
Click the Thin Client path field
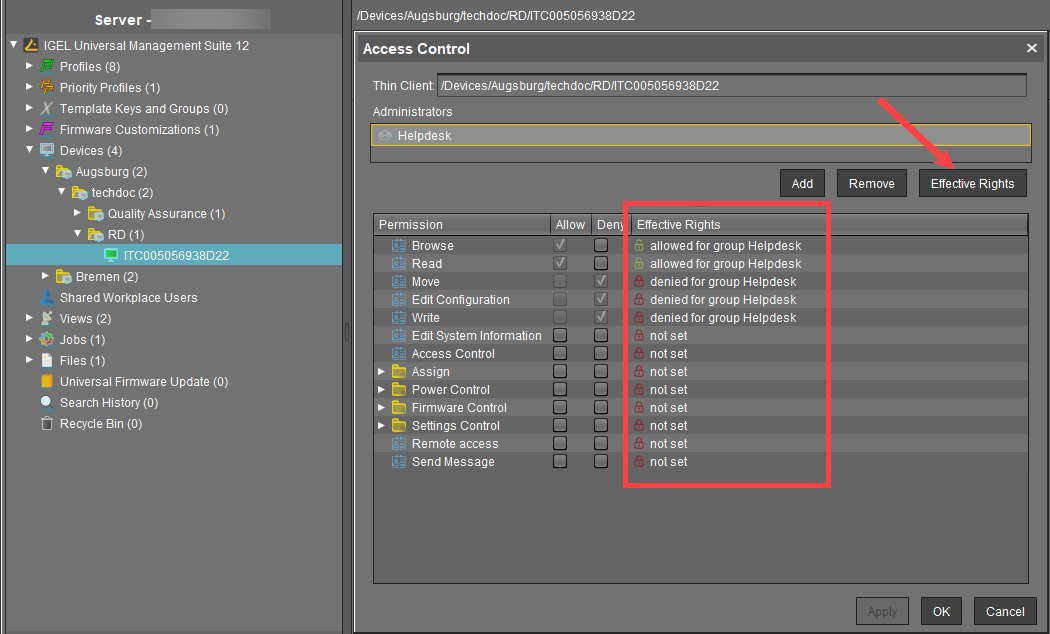click(732, 86)
